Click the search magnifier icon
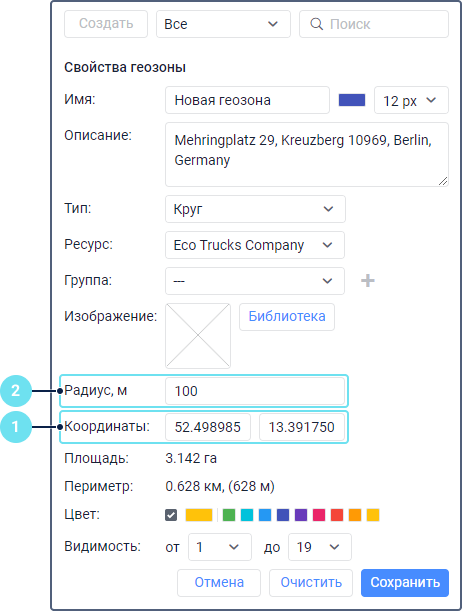Image resolution: width=462 pixels, height=611 pixels. coord(316,24)
